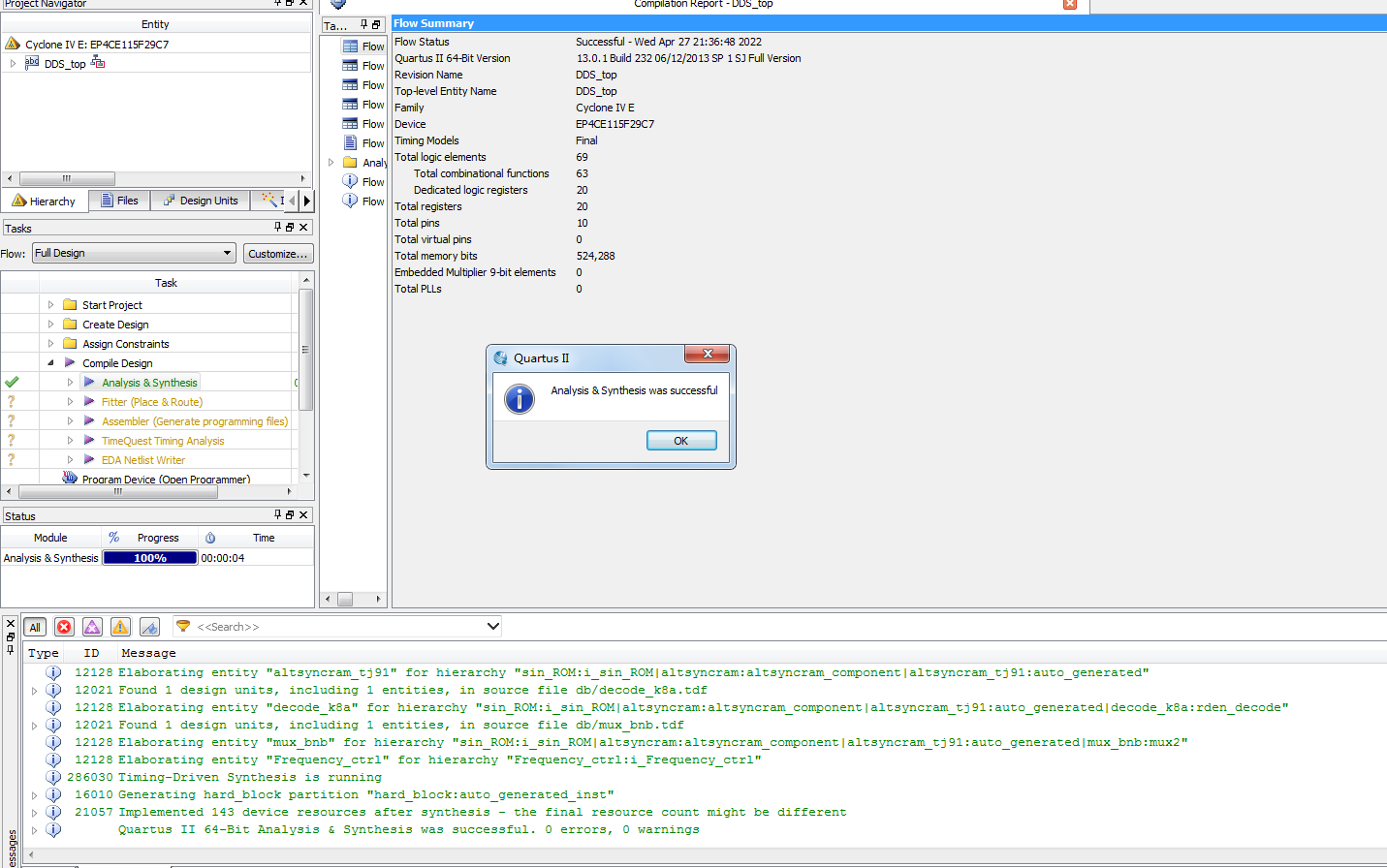
Task: Click the purple play icon for Compile Design
Action: point(70,362)
